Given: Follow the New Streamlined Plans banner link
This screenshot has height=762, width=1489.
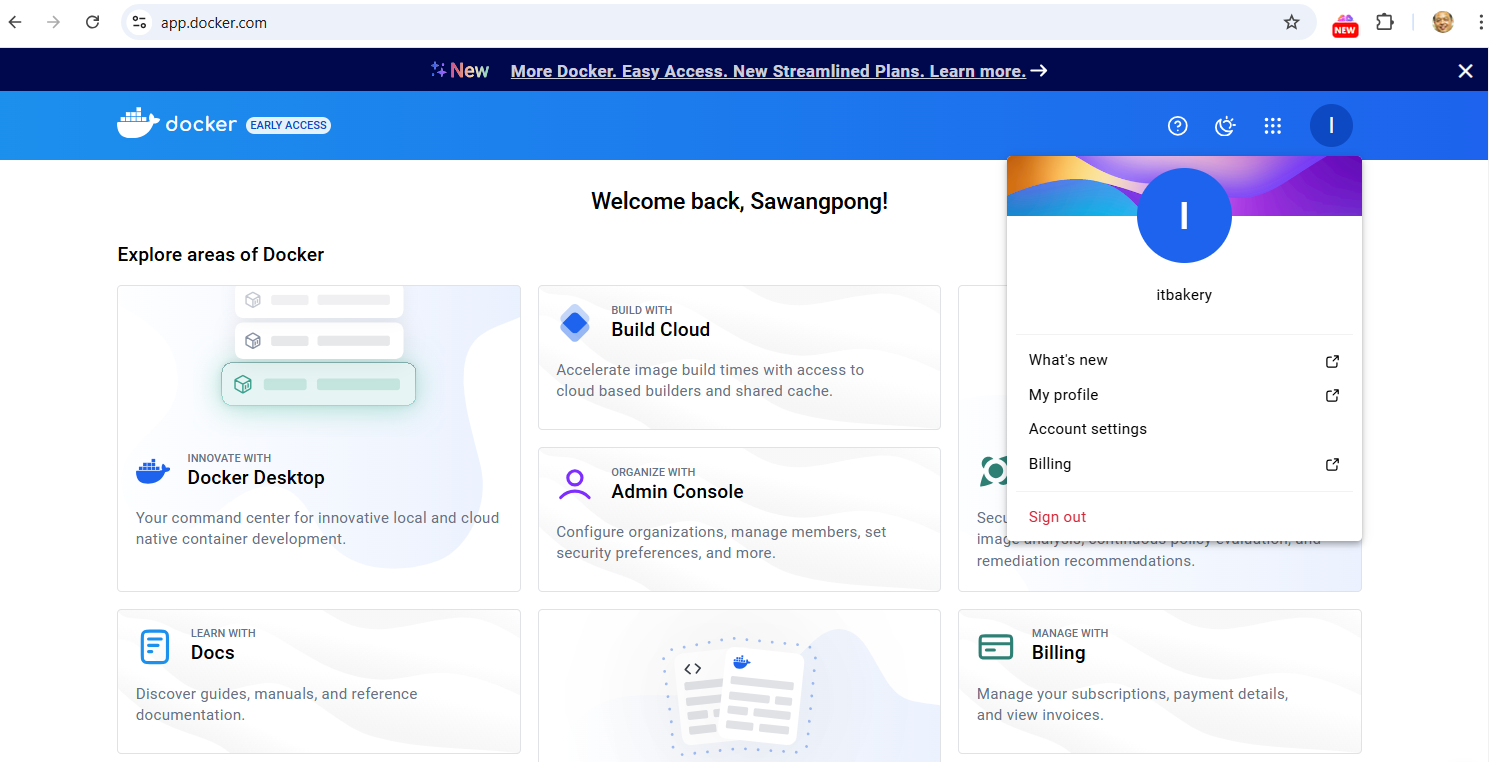Looking at the screenshot, I should coord(768,71).
